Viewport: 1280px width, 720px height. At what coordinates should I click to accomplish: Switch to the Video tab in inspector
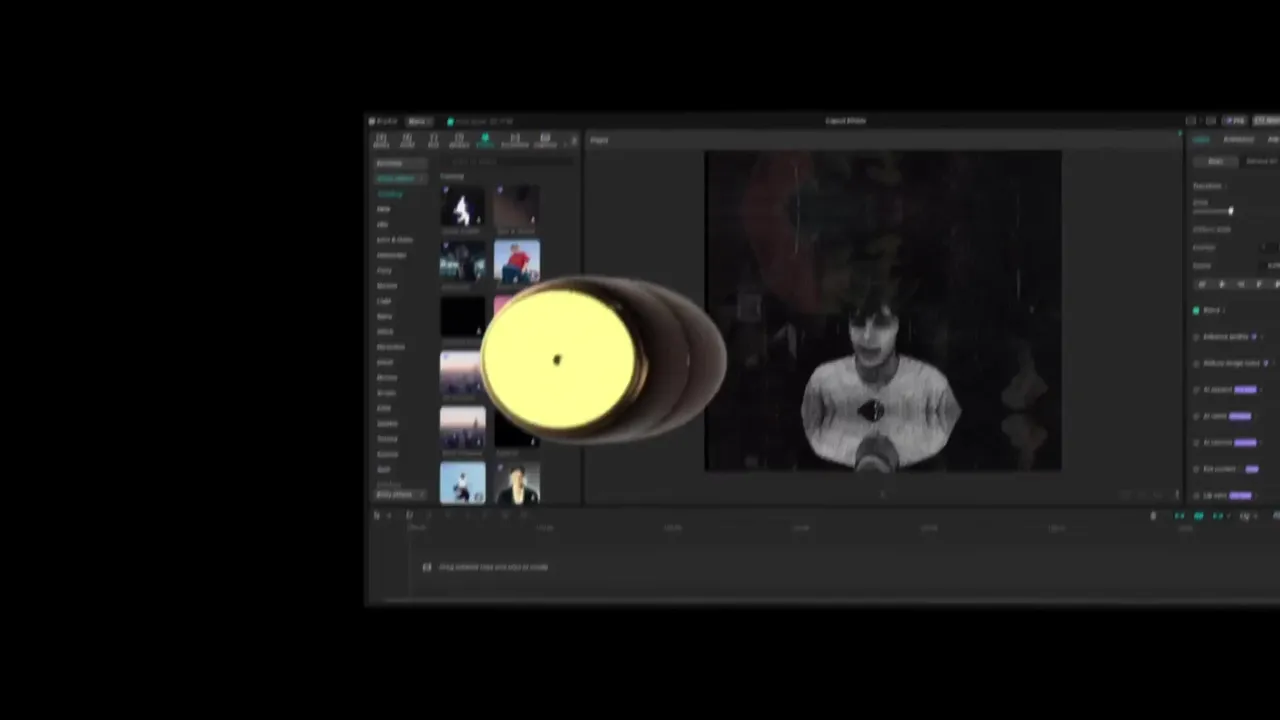tap(1201, 140)
